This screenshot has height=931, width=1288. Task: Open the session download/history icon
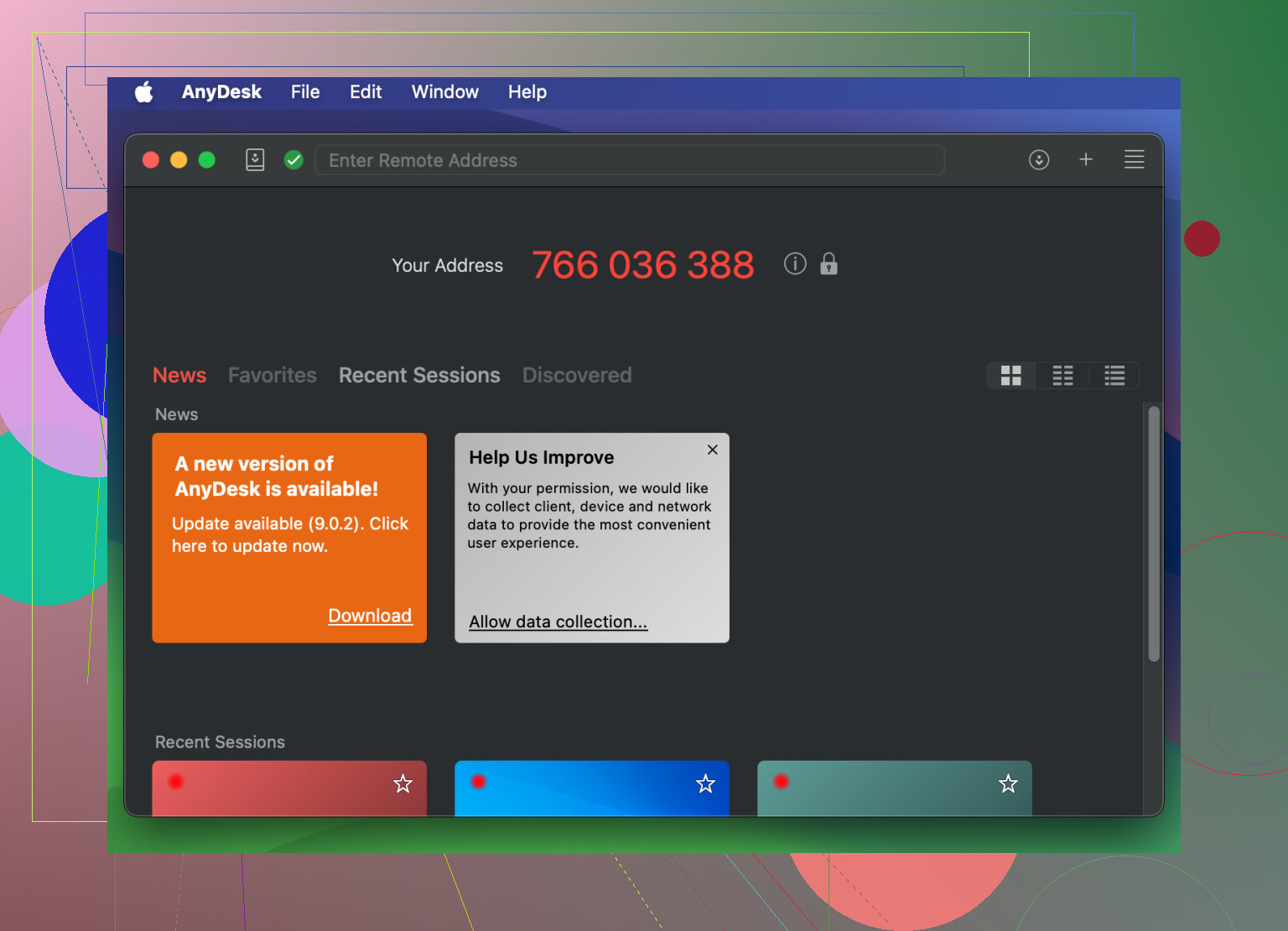click(x=1039, y=159)
